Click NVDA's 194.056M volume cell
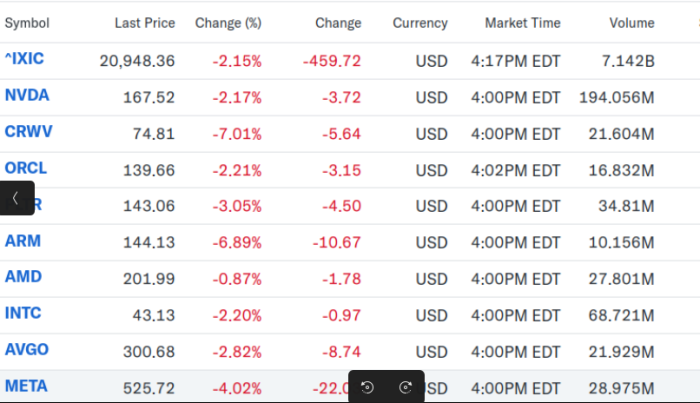This screenshot has height=403, width=700. [616, 97]
